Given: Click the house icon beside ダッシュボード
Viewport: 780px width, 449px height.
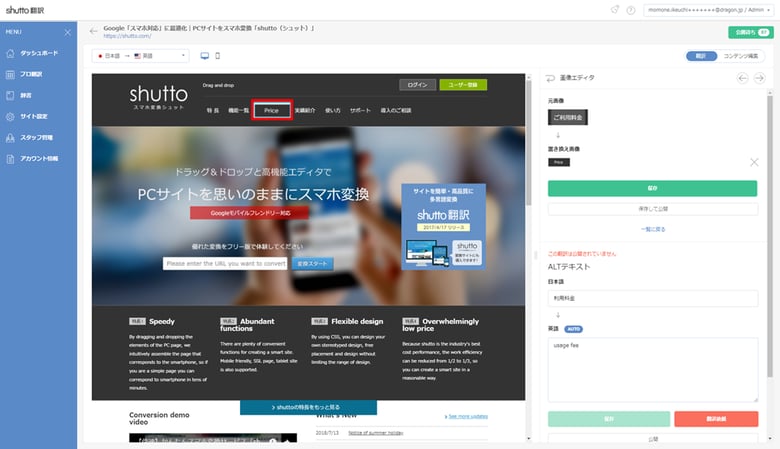Looking at the screenshot, I should click(x=10, y=53).
